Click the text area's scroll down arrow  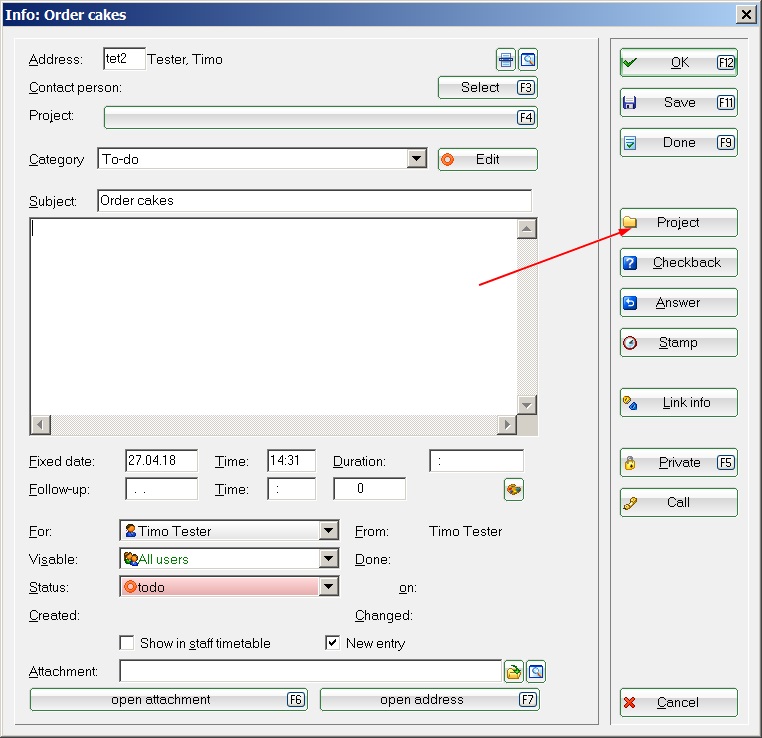pos(527,404)
